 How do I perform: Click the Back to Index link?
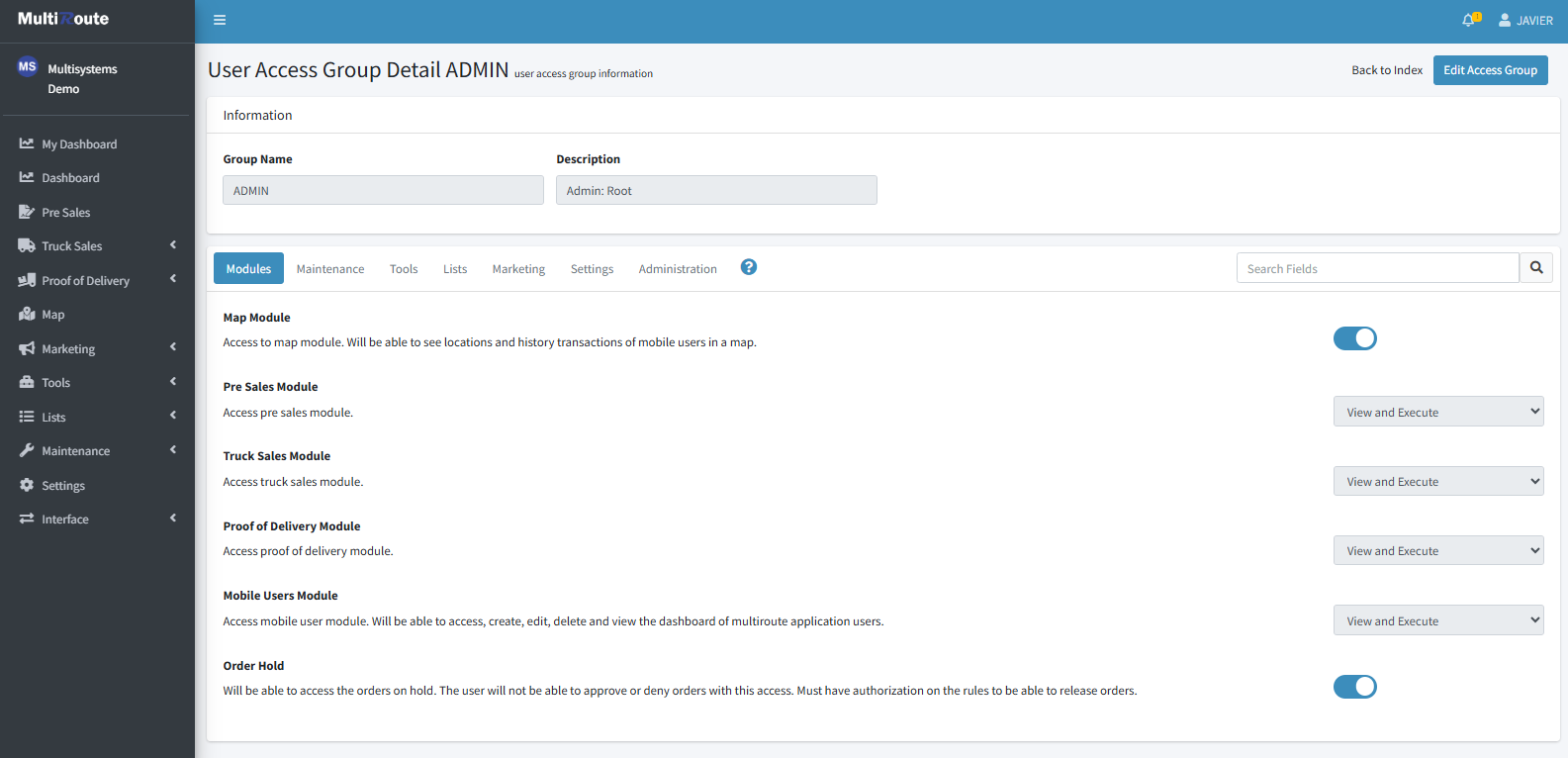click(1387, 70)
